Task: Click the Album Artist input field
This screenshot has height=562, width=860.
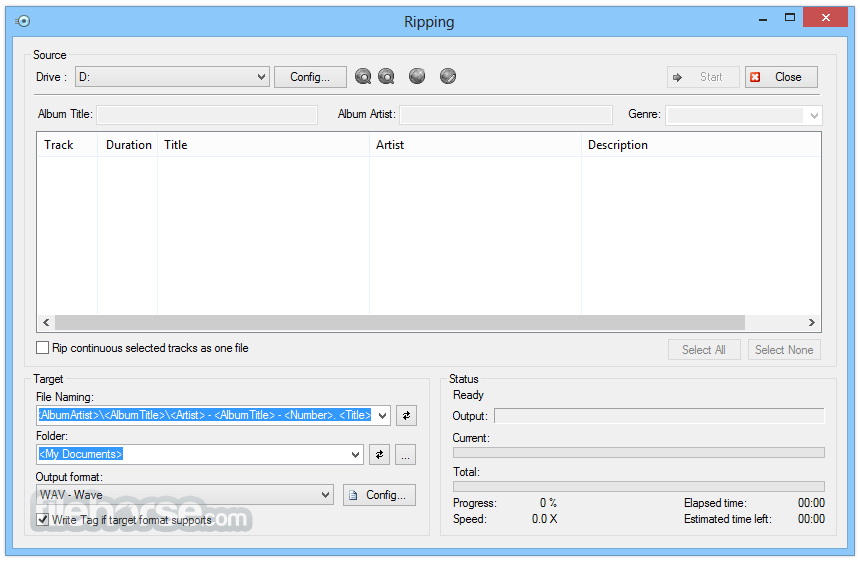Action: point(506,115)
